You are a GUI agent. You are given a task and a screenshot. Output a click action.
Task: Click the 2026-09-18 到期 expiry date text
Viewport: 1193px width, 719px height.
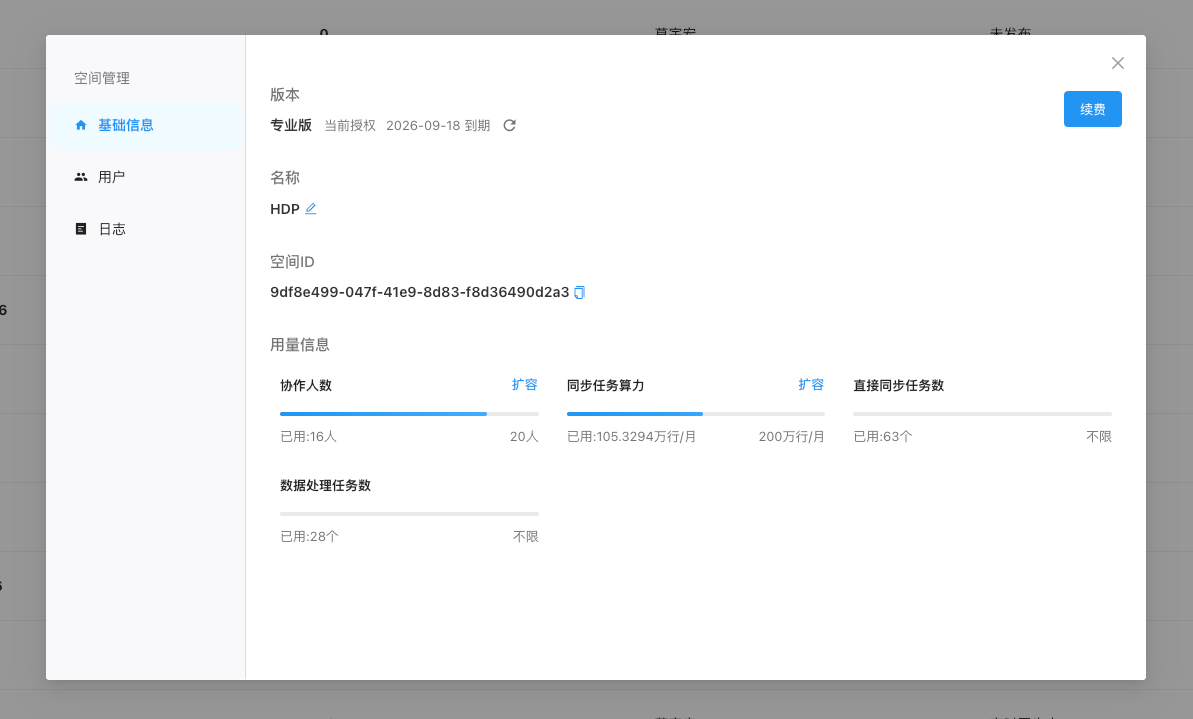click(x=438, y=125)
